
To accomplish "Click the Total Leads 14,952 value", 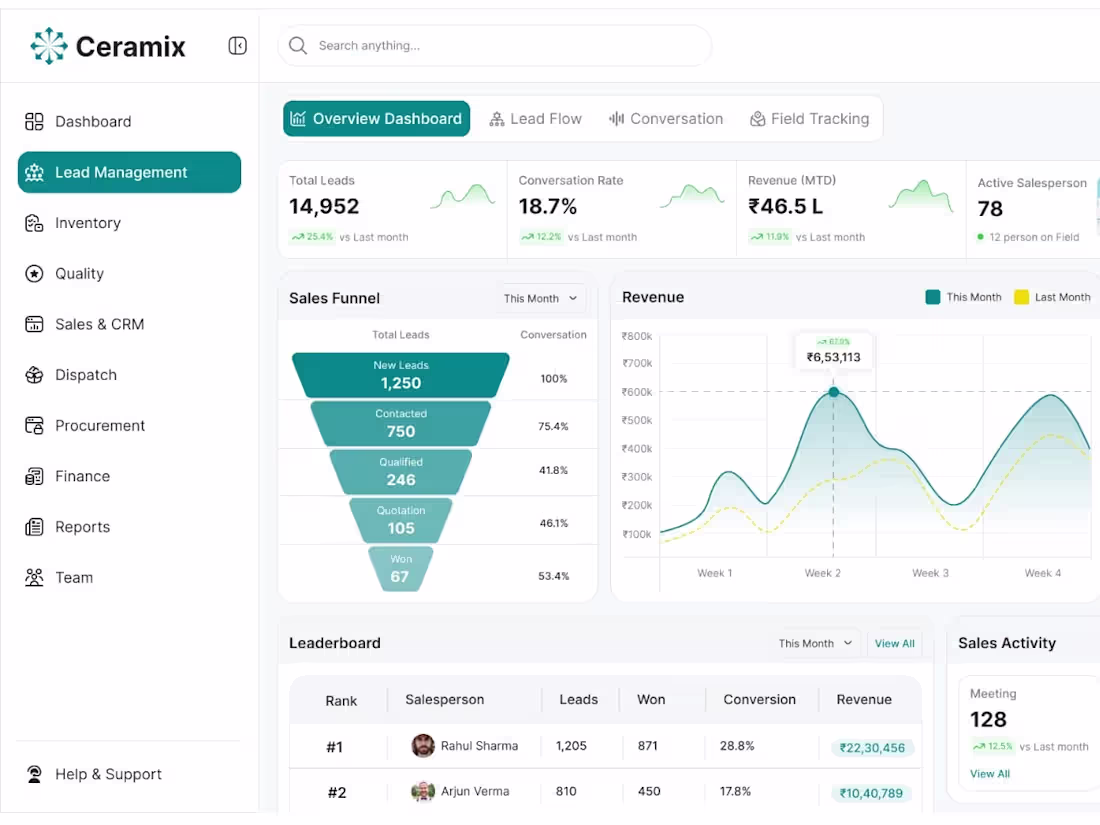I will 324,206.
